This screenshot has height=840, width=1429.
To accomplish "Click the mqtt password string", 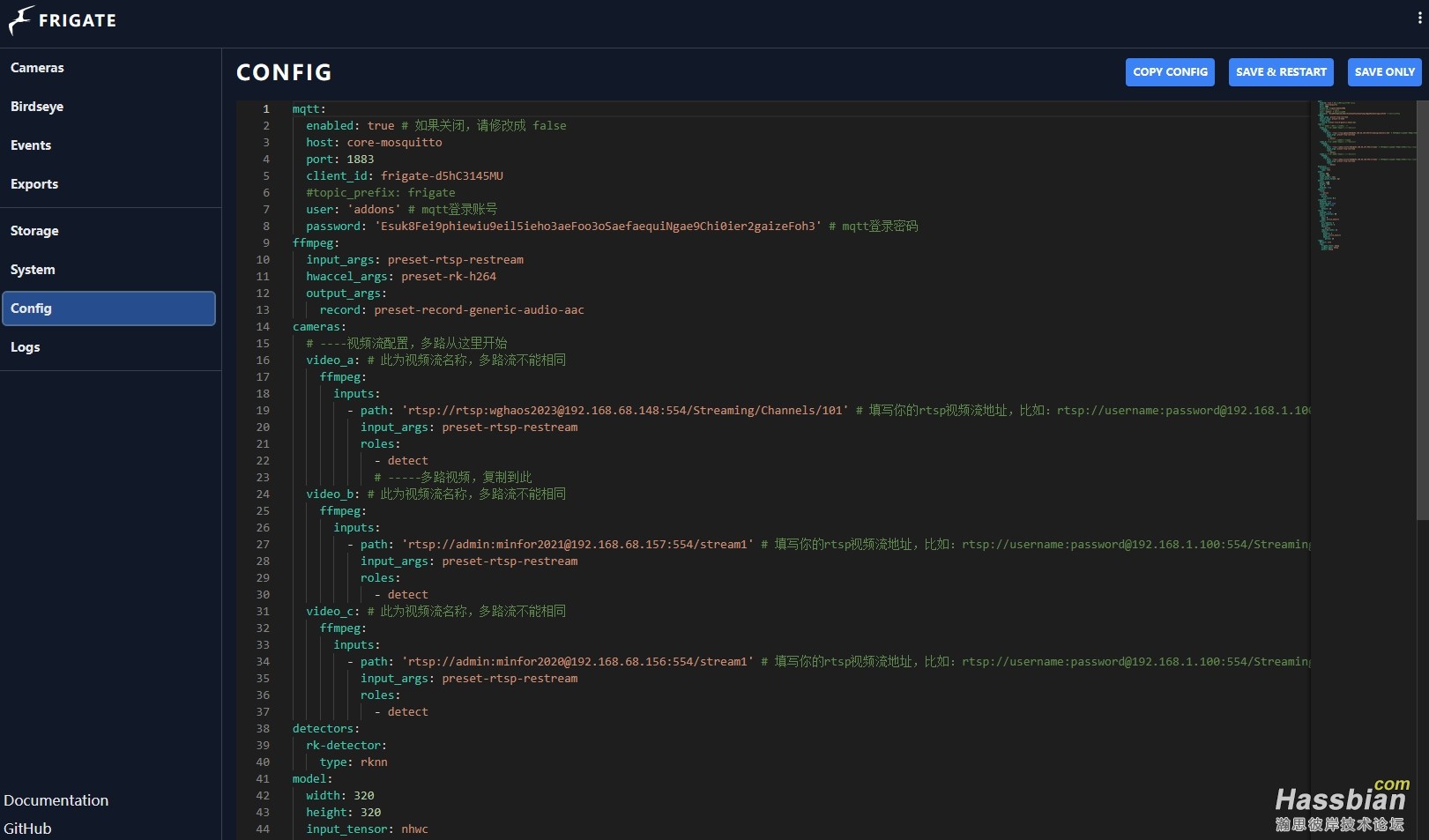I will [x=598, y=227].
